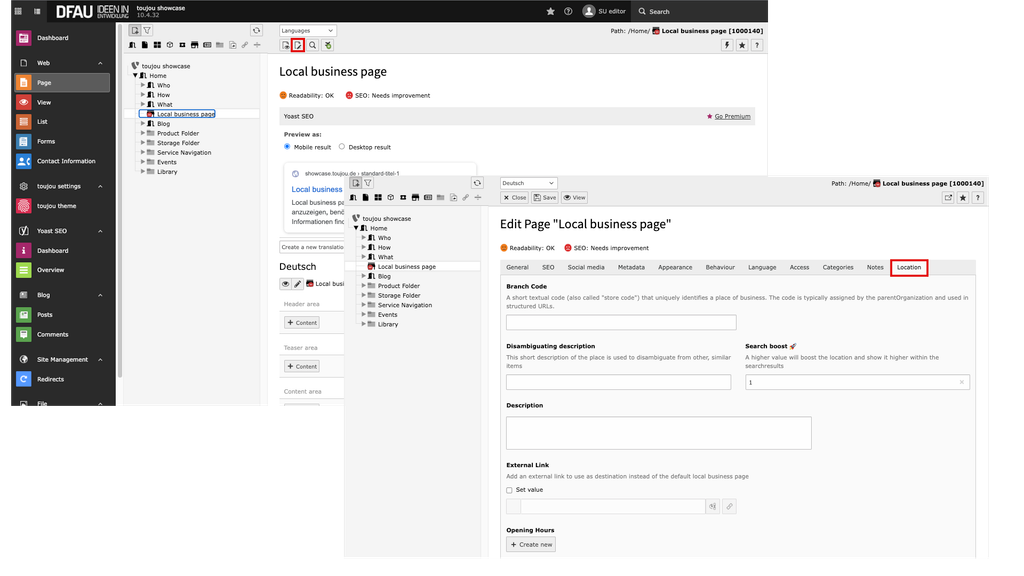Check Set value under External Link
The image size is (1024, 576).
(509, 490)
